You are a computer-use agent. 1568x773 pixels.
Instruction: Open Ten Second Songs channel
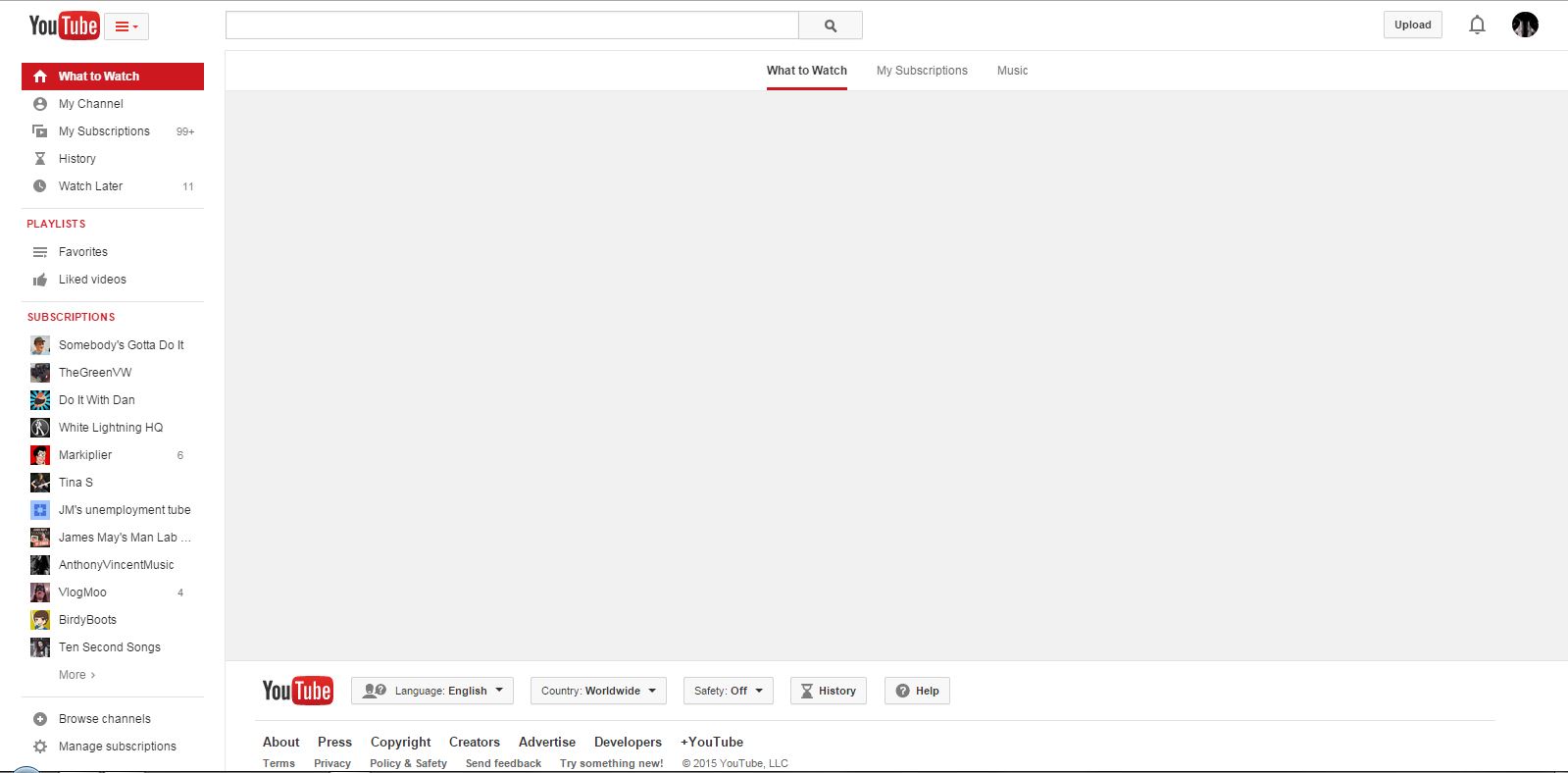tap(113, 647)
